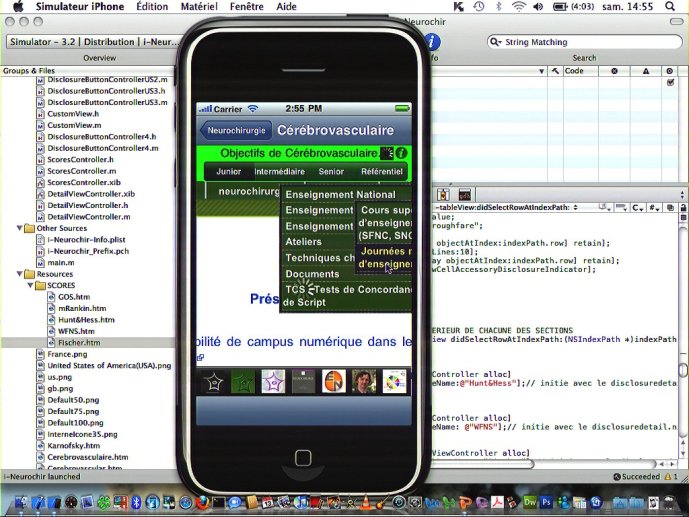Click the Spotlight magnifier in menu bar
The image size is (689, 517).
670,7
